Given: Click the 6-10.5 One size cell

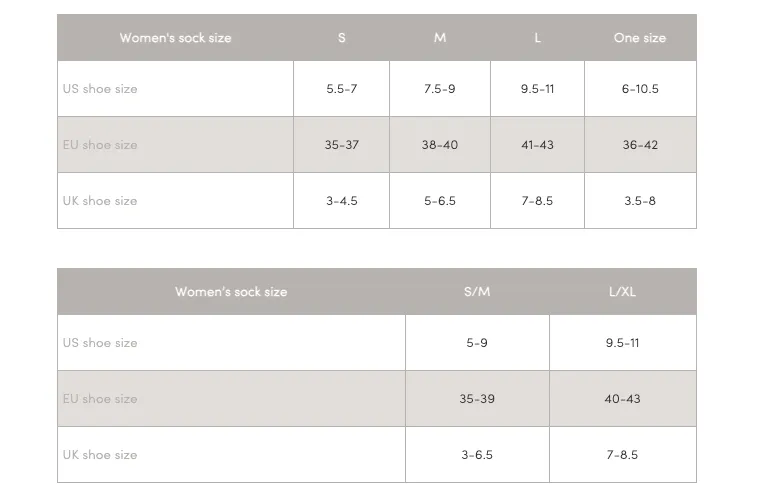Looking at the screenshot, I should pyautogui.click(x=640, y=89).
